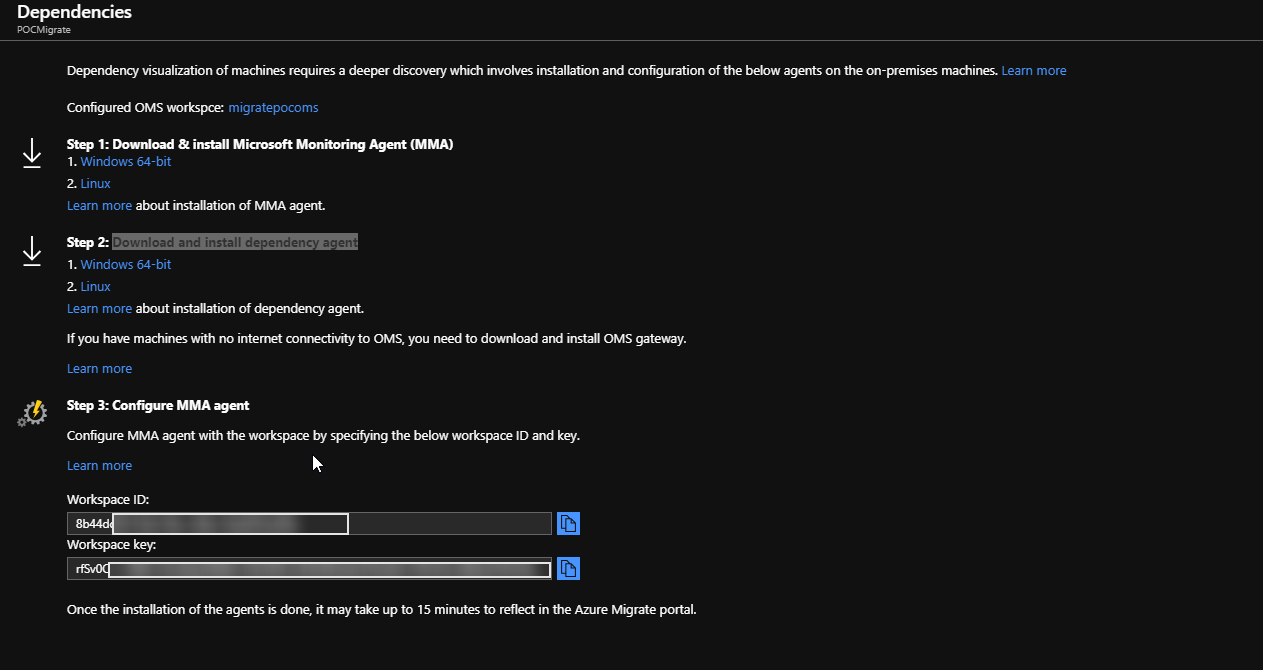This screenshot has width=1263, height=670.
Task: Download the Linux MMA agent
Action: coord(95,183)
